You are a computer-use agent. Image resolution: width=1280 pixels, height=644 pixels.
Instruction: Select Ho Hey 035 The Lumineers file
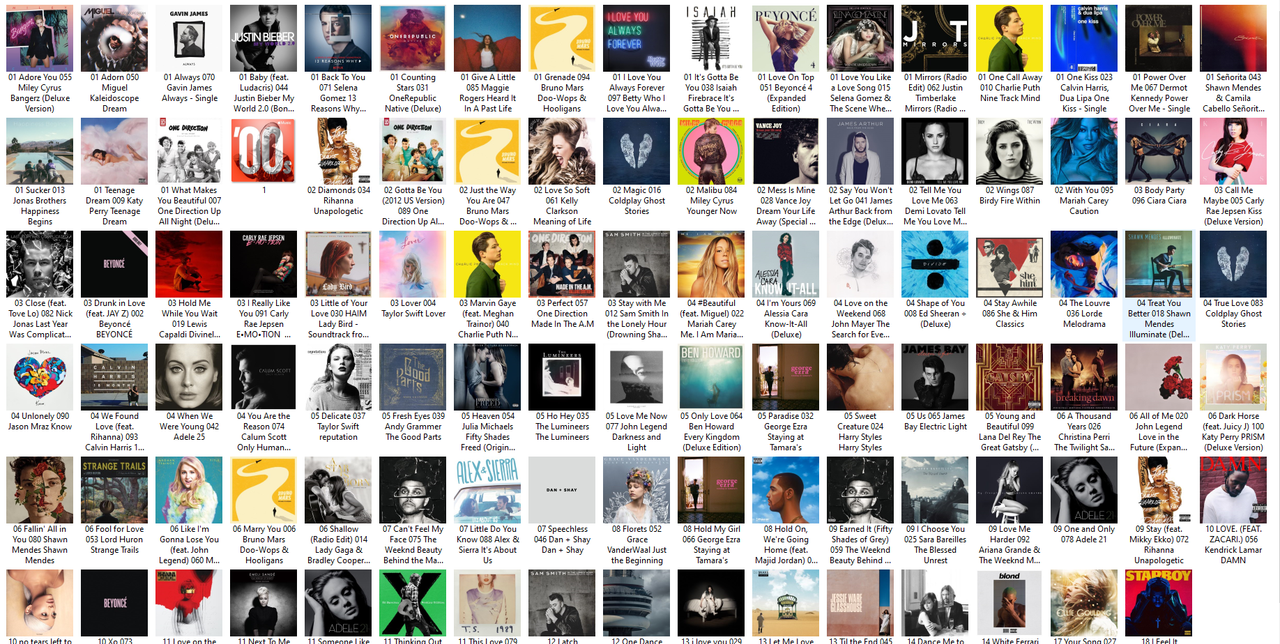coord(562,394)
